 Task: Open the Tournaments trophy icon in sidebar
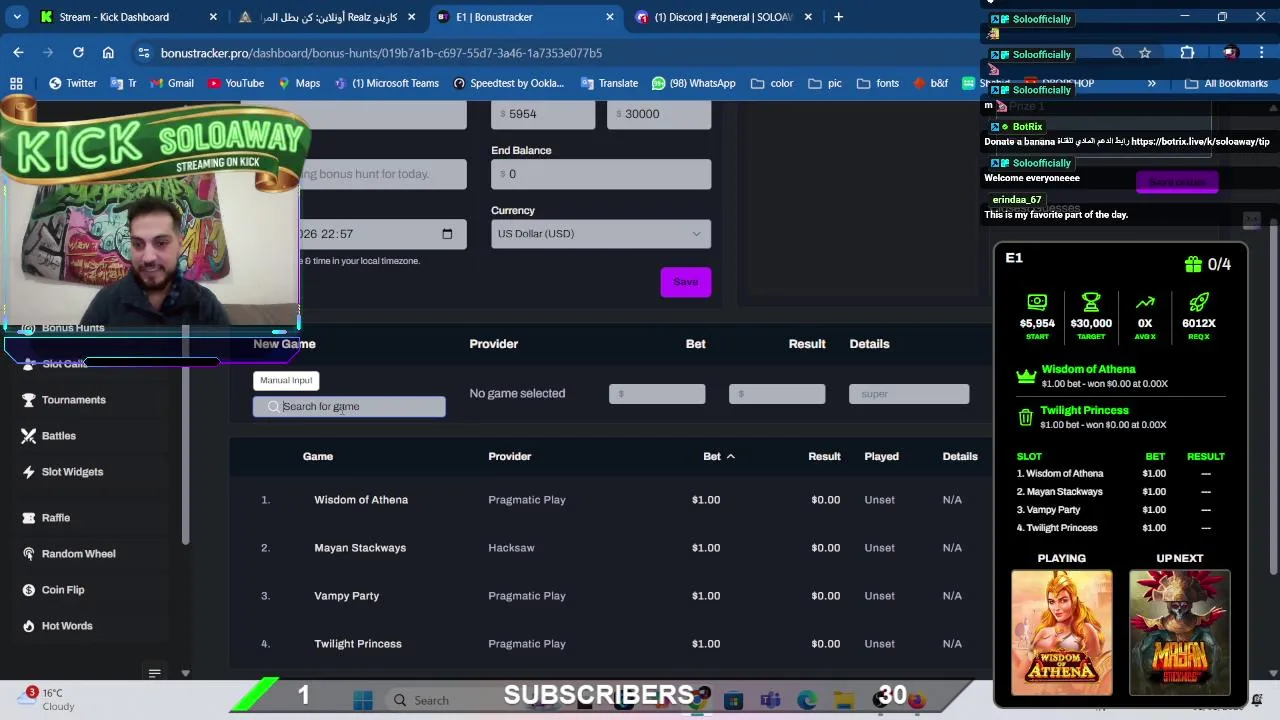[x=29, y=400]
